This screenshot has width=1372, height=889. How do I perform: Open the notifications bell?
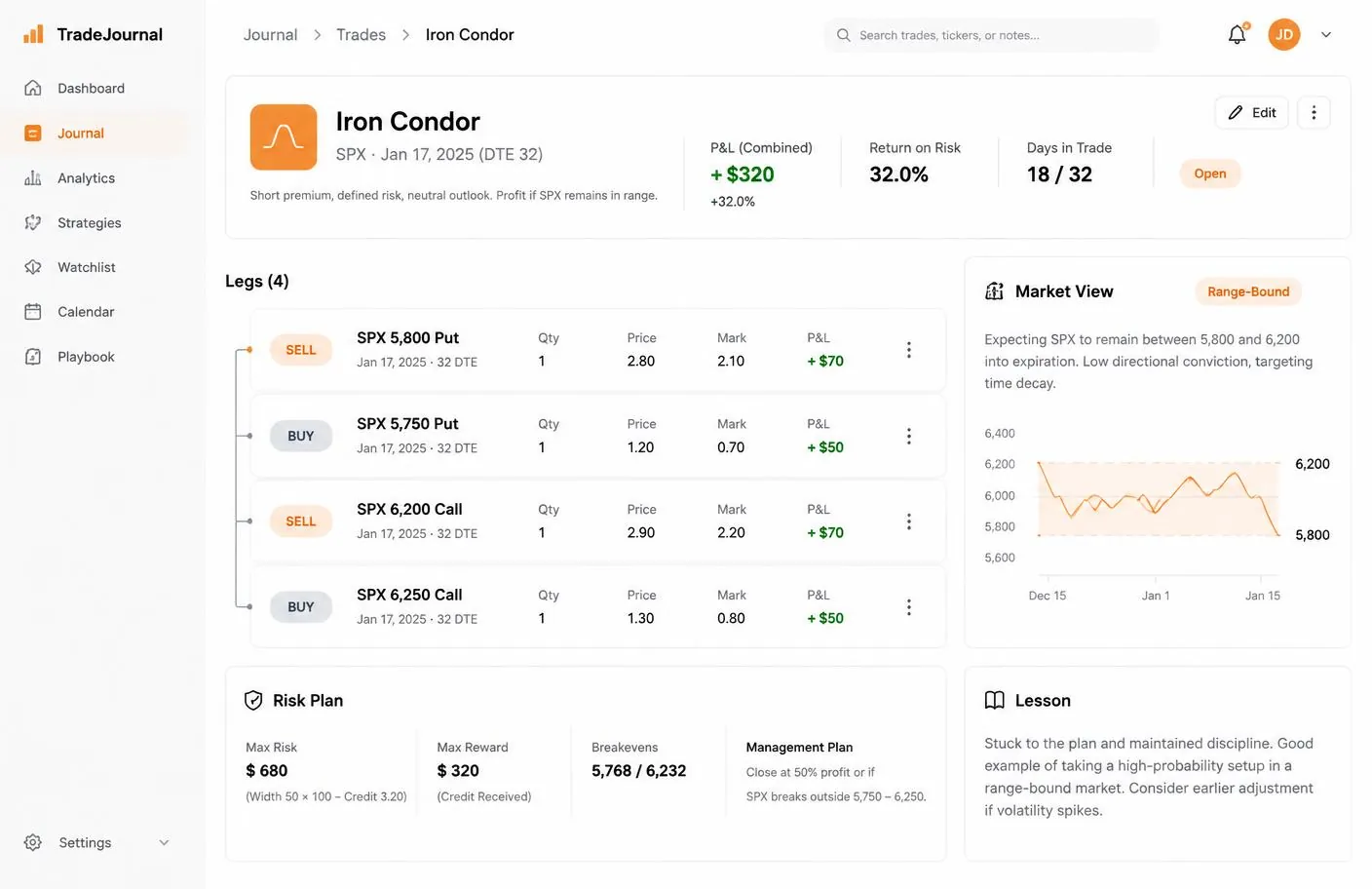click(x=1237, y=34)
